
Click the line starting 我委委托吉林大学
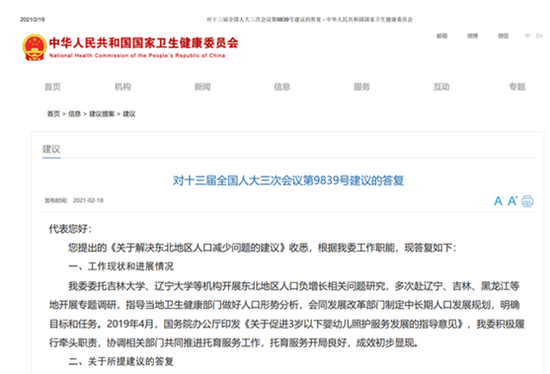pos(294,286)
